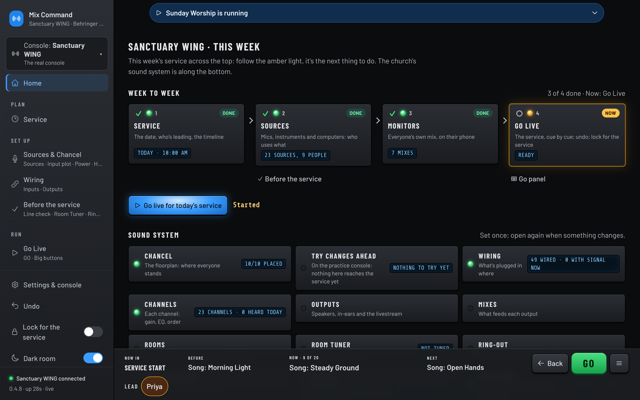
Task: Open the Sources step card
Action: pyautogui.click(x=313, y=135)
